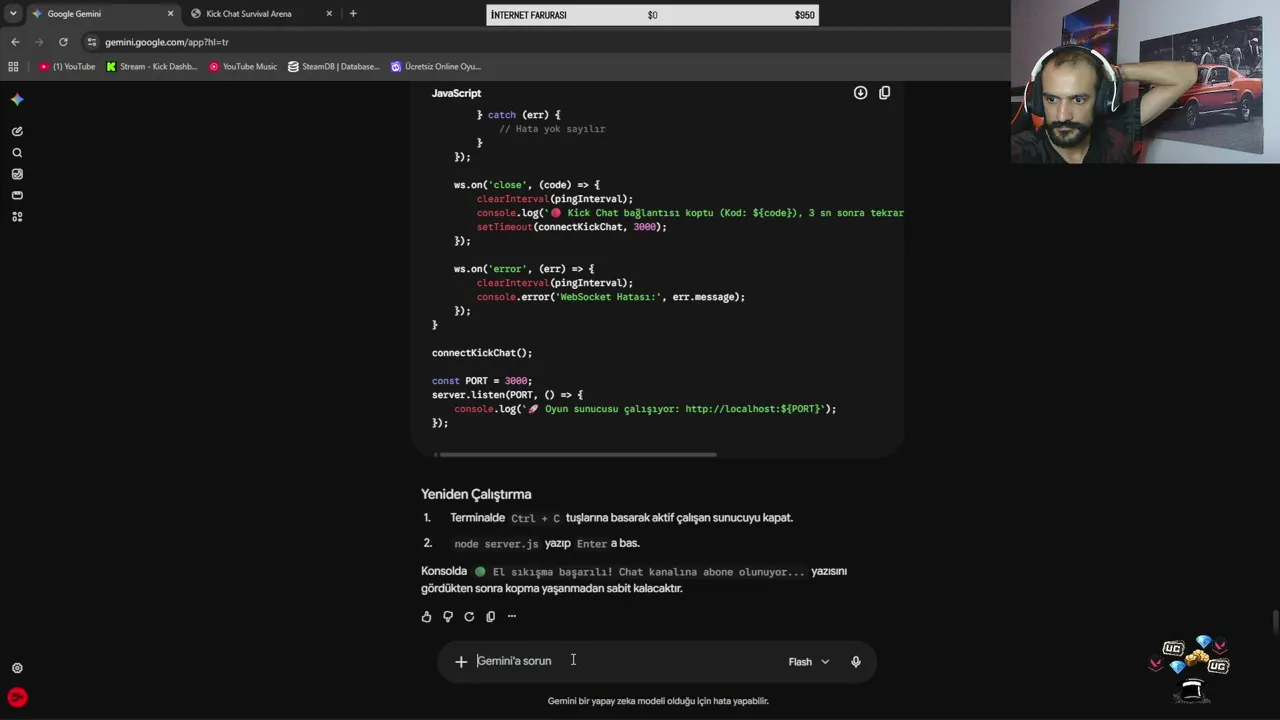Expand the Flash model selector
The image size is (1280, 720).
(809, 662)
